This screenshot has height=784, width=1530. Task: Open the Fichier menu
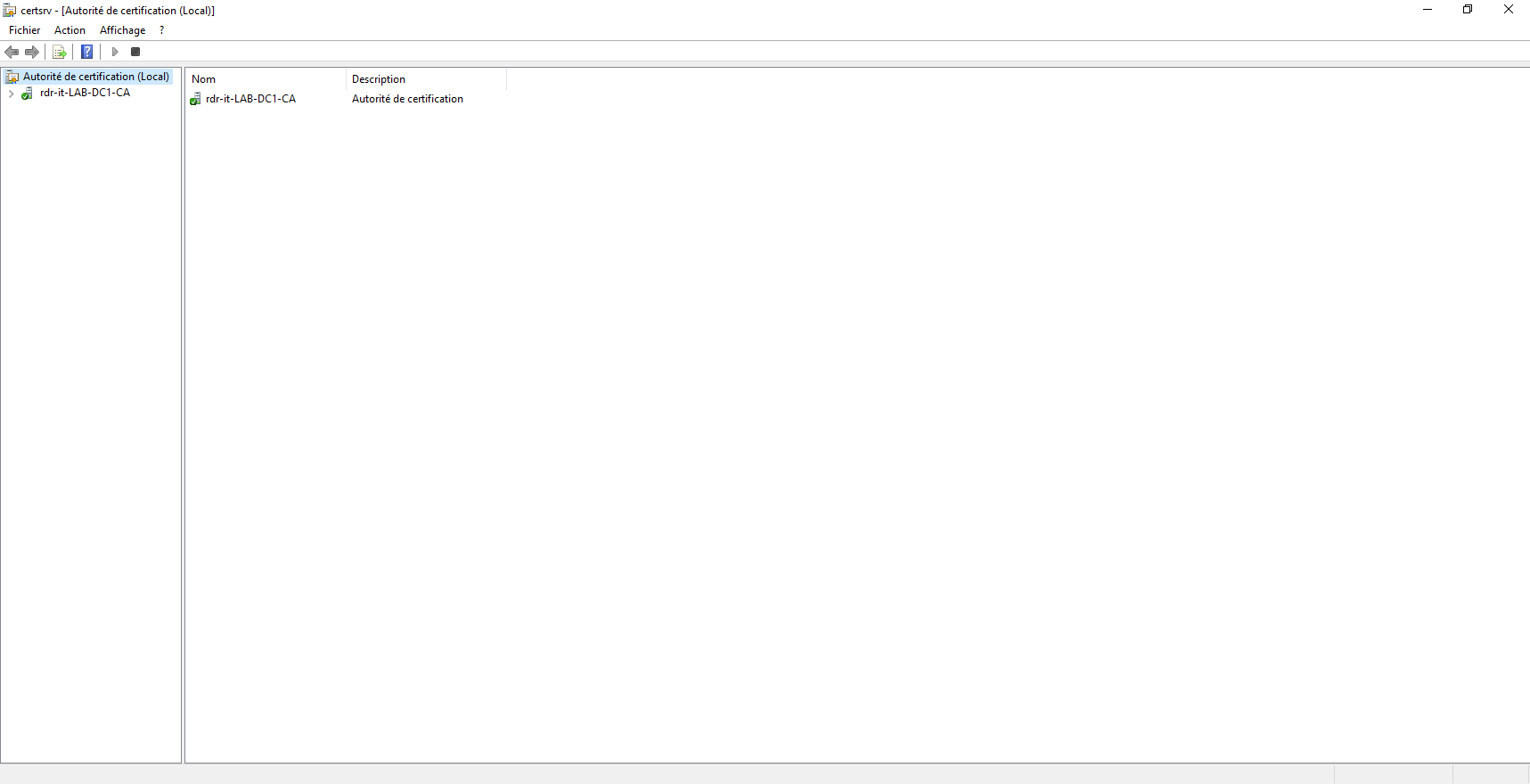click(25, 30)
